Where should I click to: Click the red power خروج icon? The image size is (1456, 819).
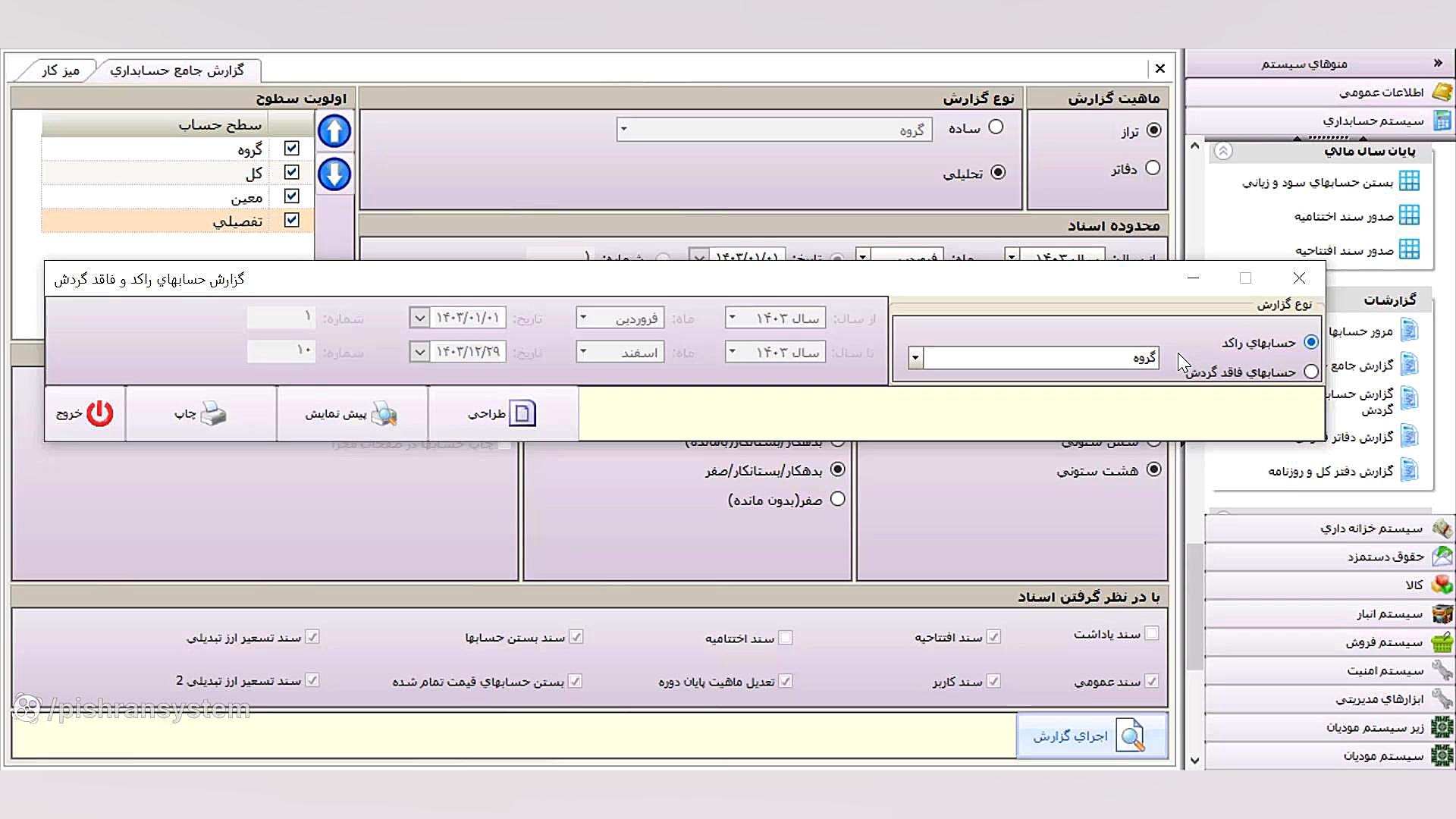(99, 413)
